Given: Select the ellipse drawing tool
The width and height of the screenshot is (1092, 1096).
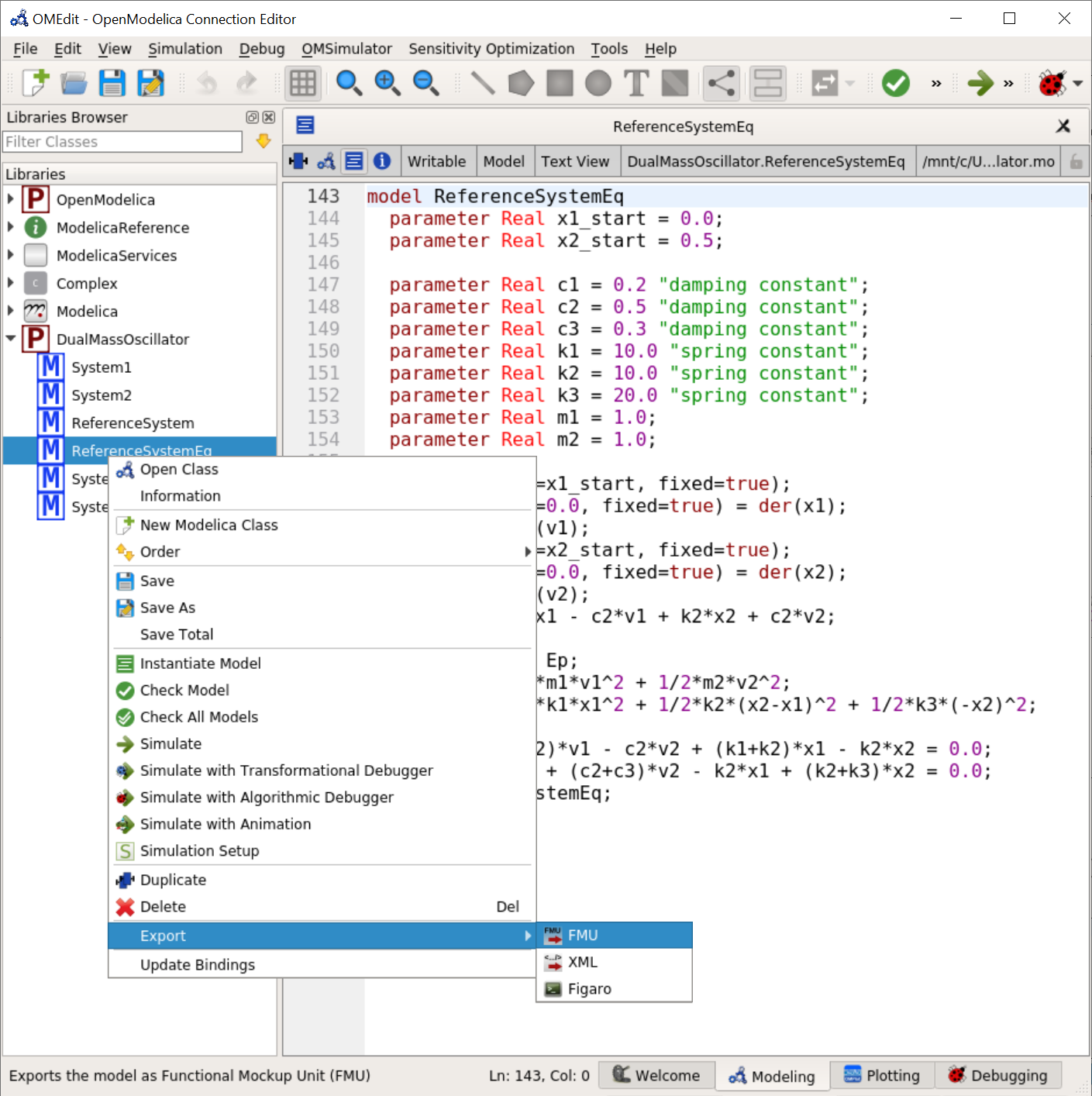Looking at the screenshot, I should (598, 83).
